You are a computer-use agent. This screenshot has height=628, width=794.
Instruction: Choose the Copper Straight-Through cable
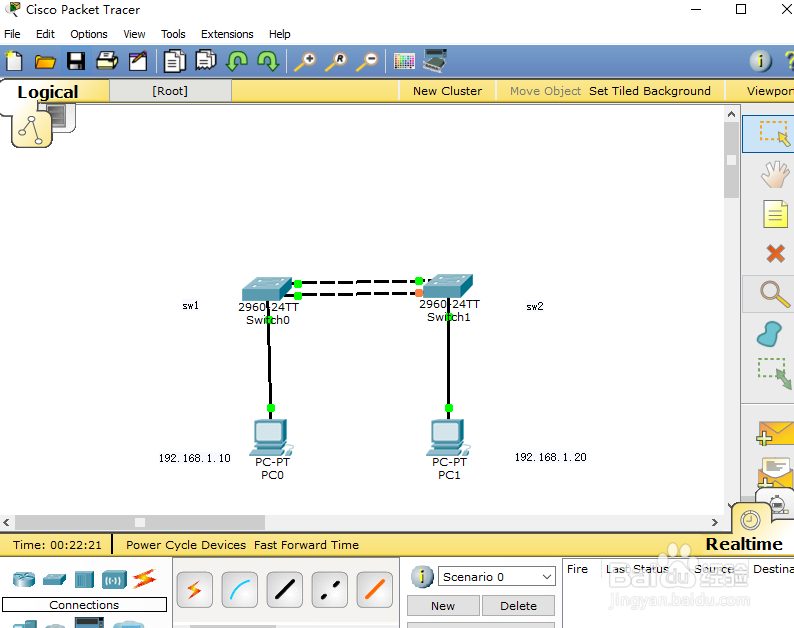pyautogui.click(x=285, y=590)
